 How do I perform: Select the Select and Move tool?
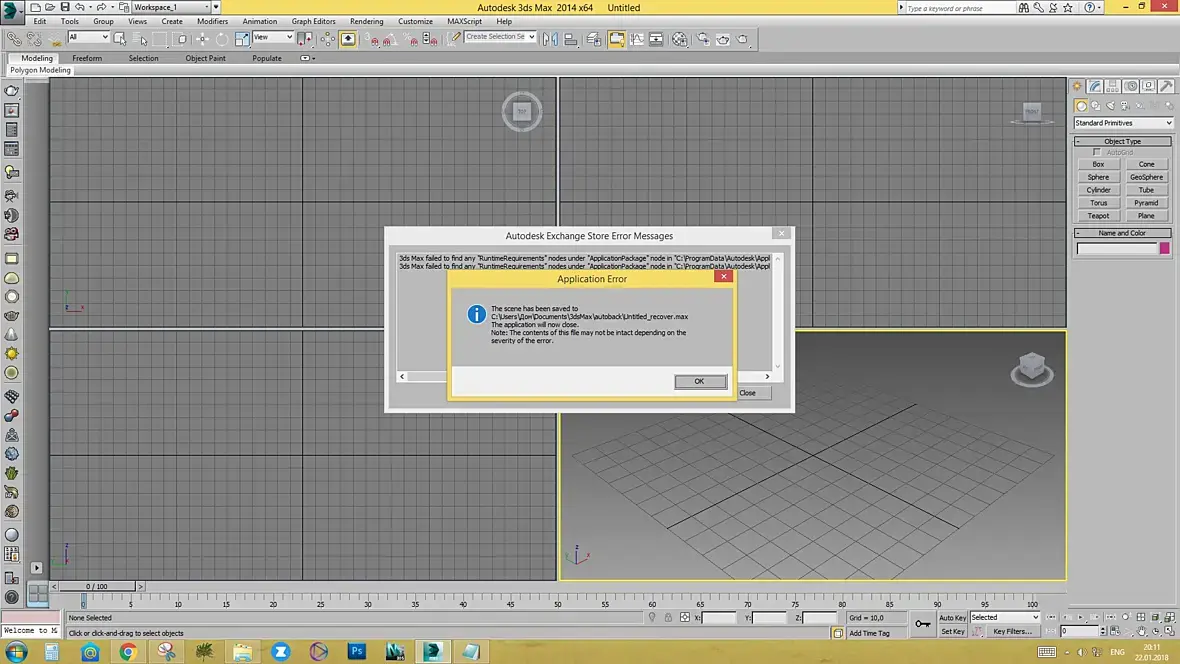coord(202,38)
